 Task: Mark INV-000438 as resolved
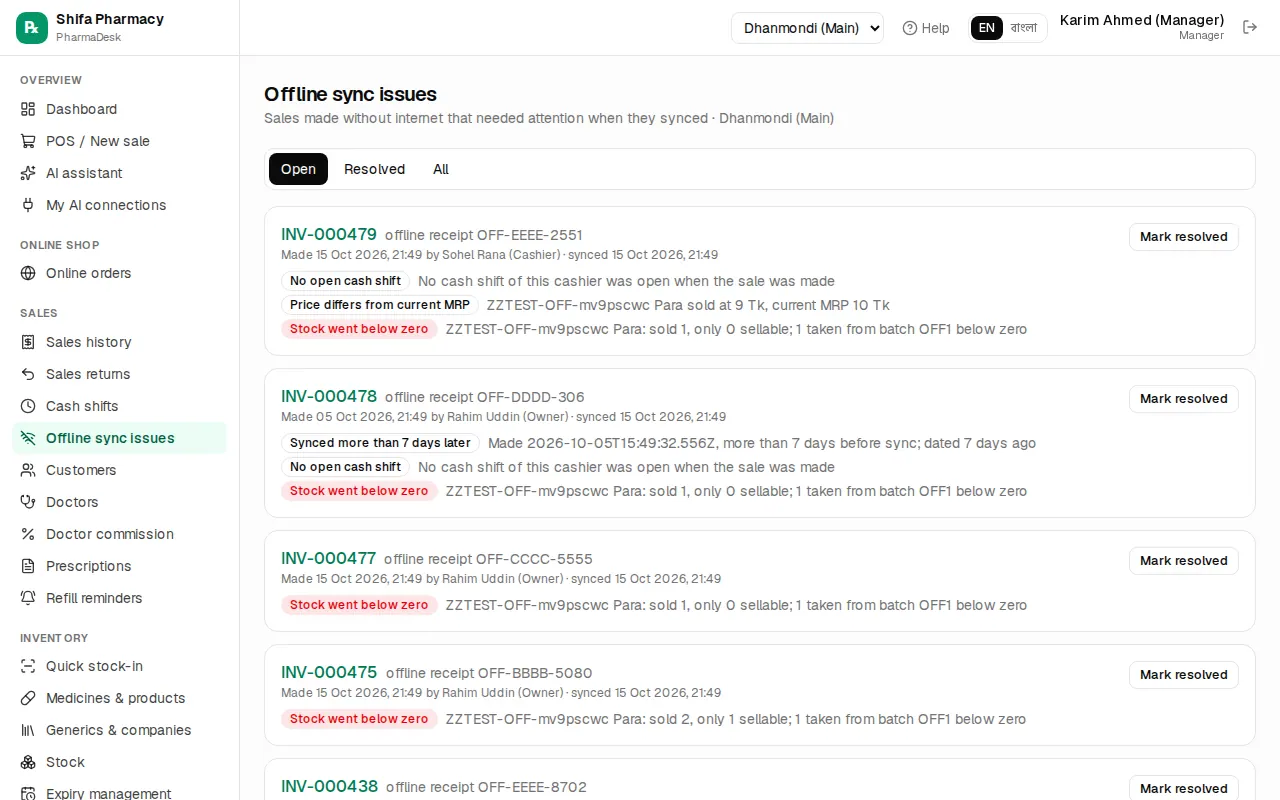[x=1184, y=788]
